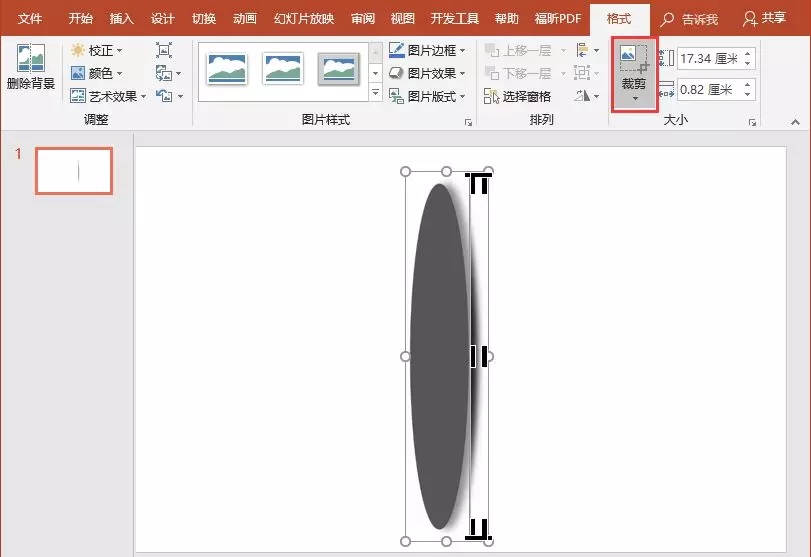The image size is (811, 557).
Task: Click the 共享 share button
Action: (764, 19)
